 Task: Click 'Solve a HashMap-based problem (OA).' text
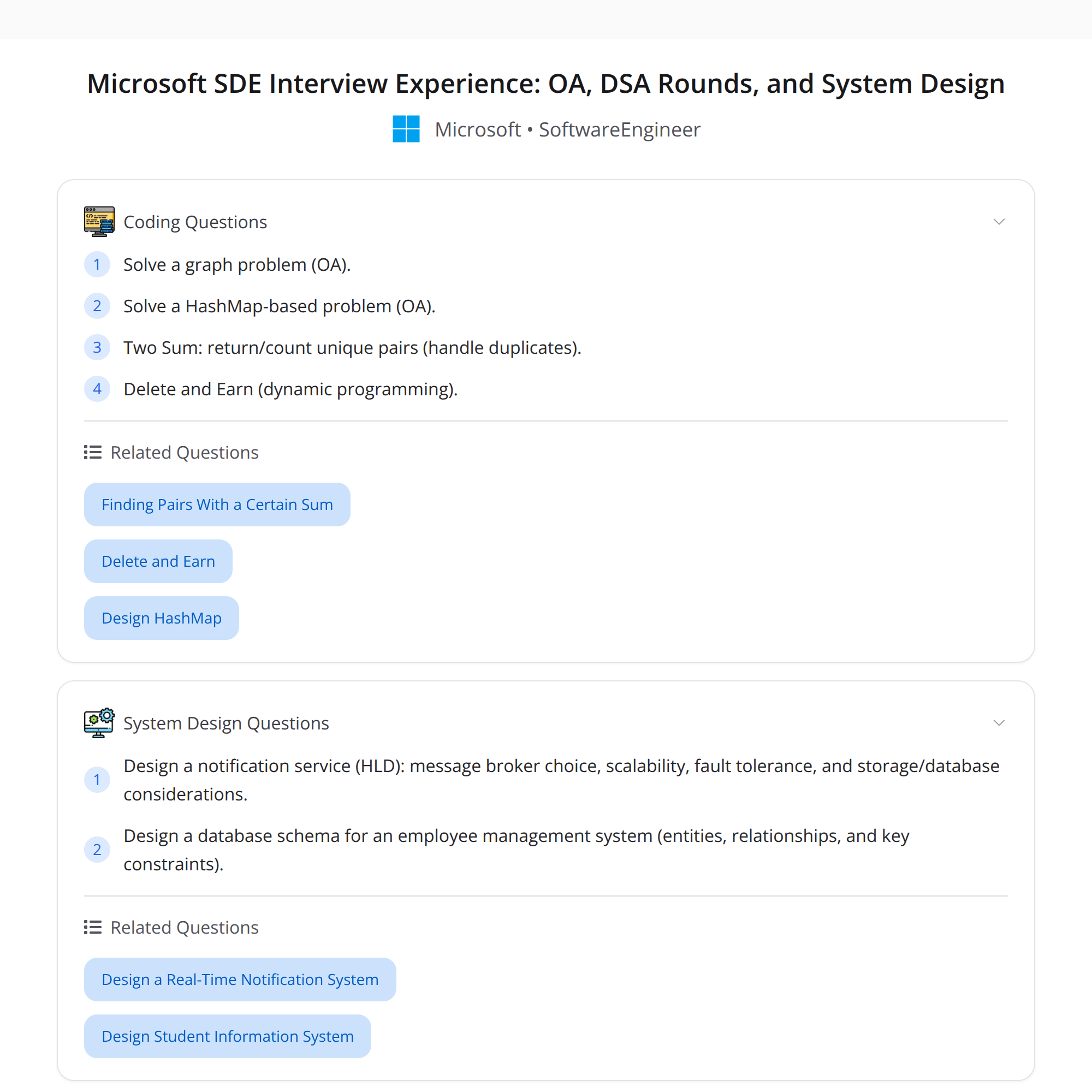(279, 306)
